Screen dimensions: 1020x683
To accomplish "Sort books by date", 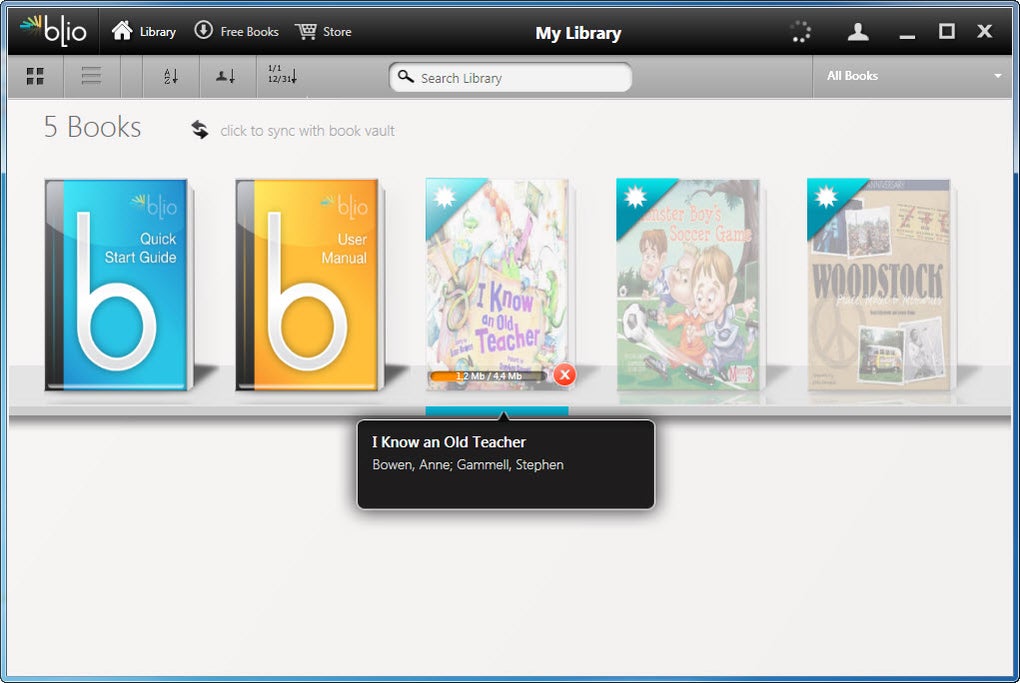I will [x=282, y=74].
